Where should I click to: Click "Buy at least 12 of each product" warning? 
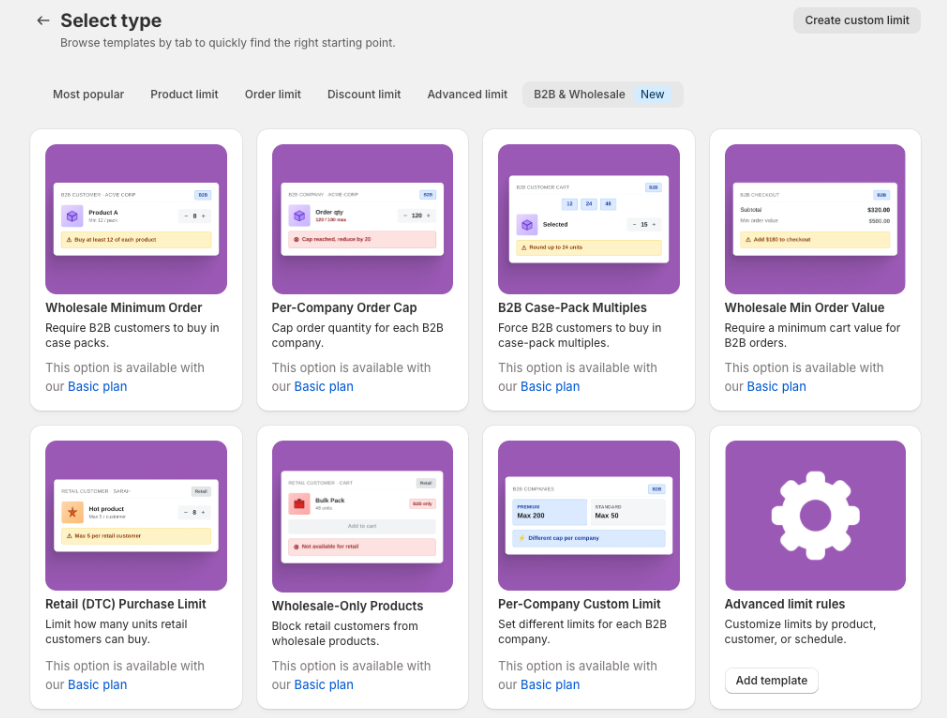pyautogui.click(x=136, y=240)
